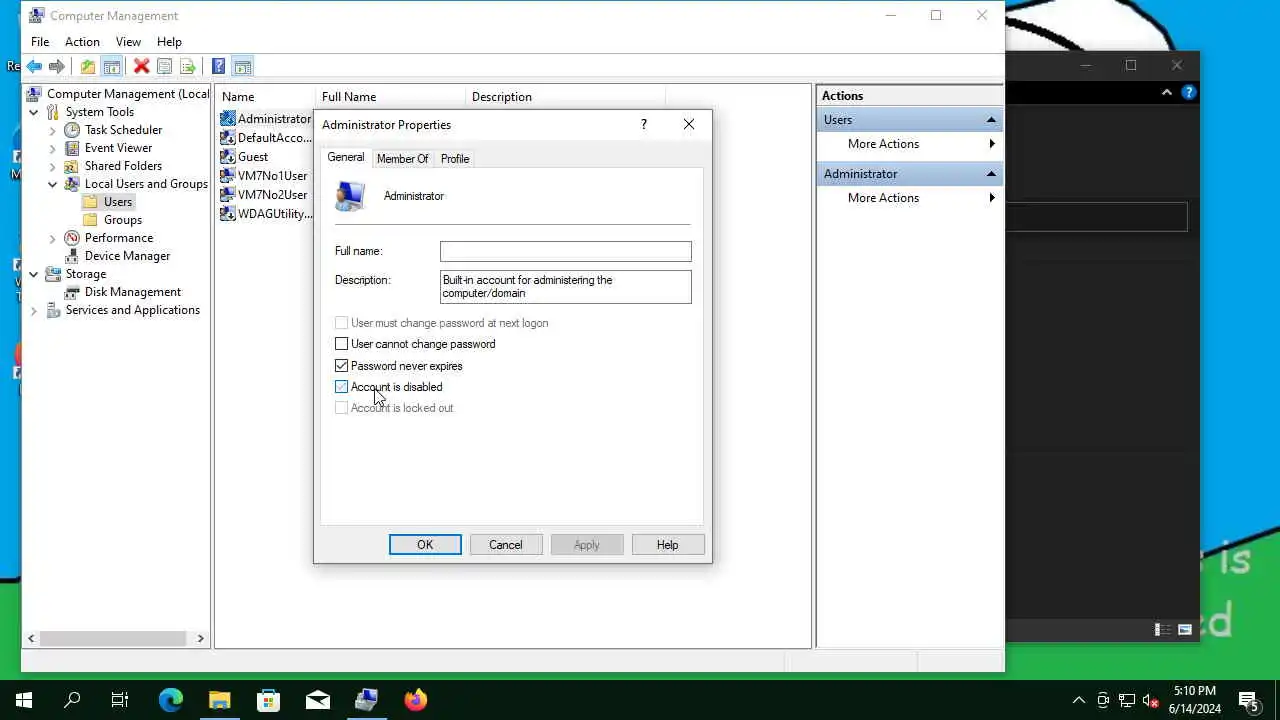The image size is (1280, 720).
Task: Select Services and Applications node
Action: point(133,310)
